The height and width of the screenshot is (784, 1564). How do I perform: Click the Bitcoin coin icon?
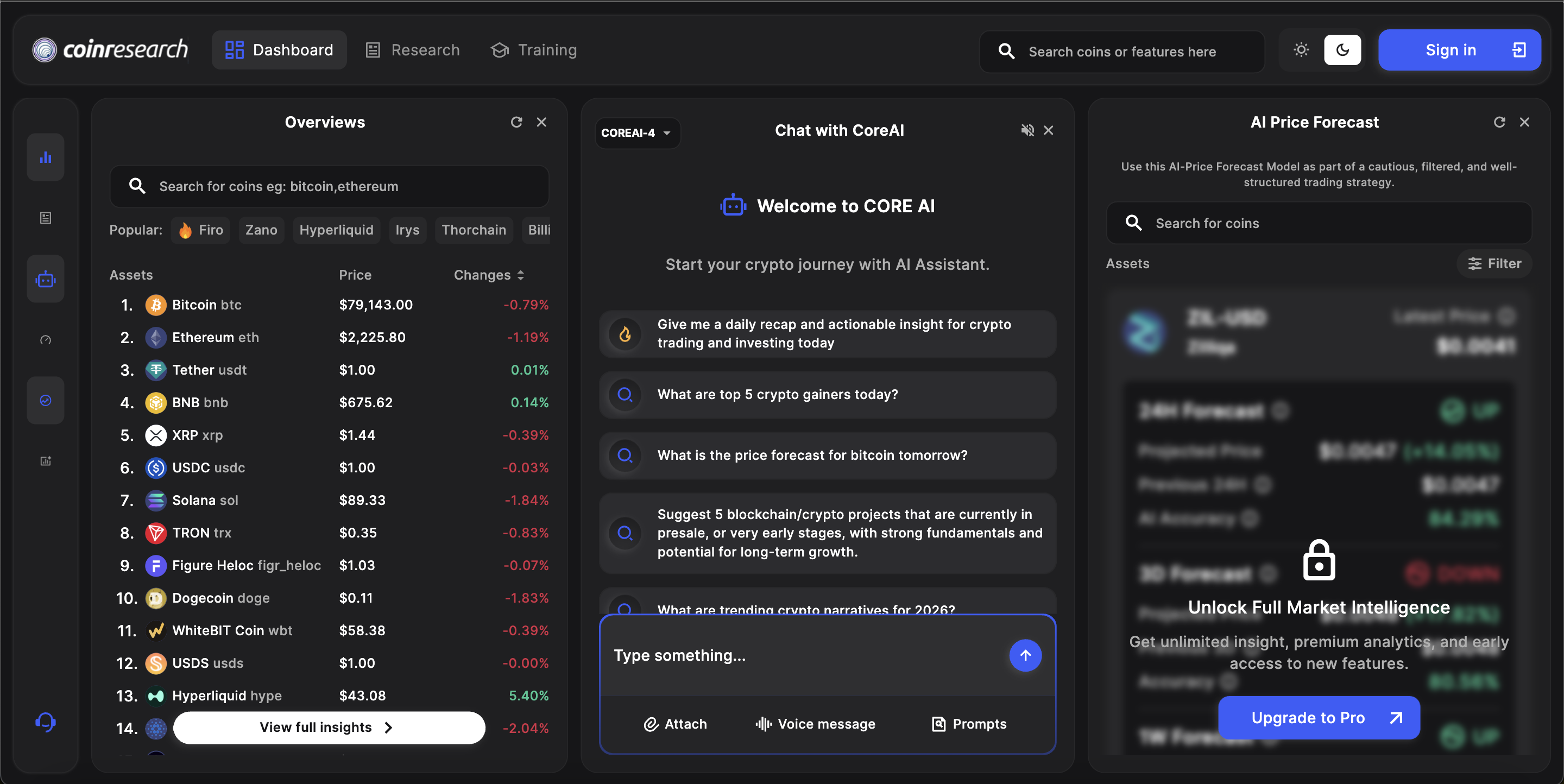click(x=156, y=305)
